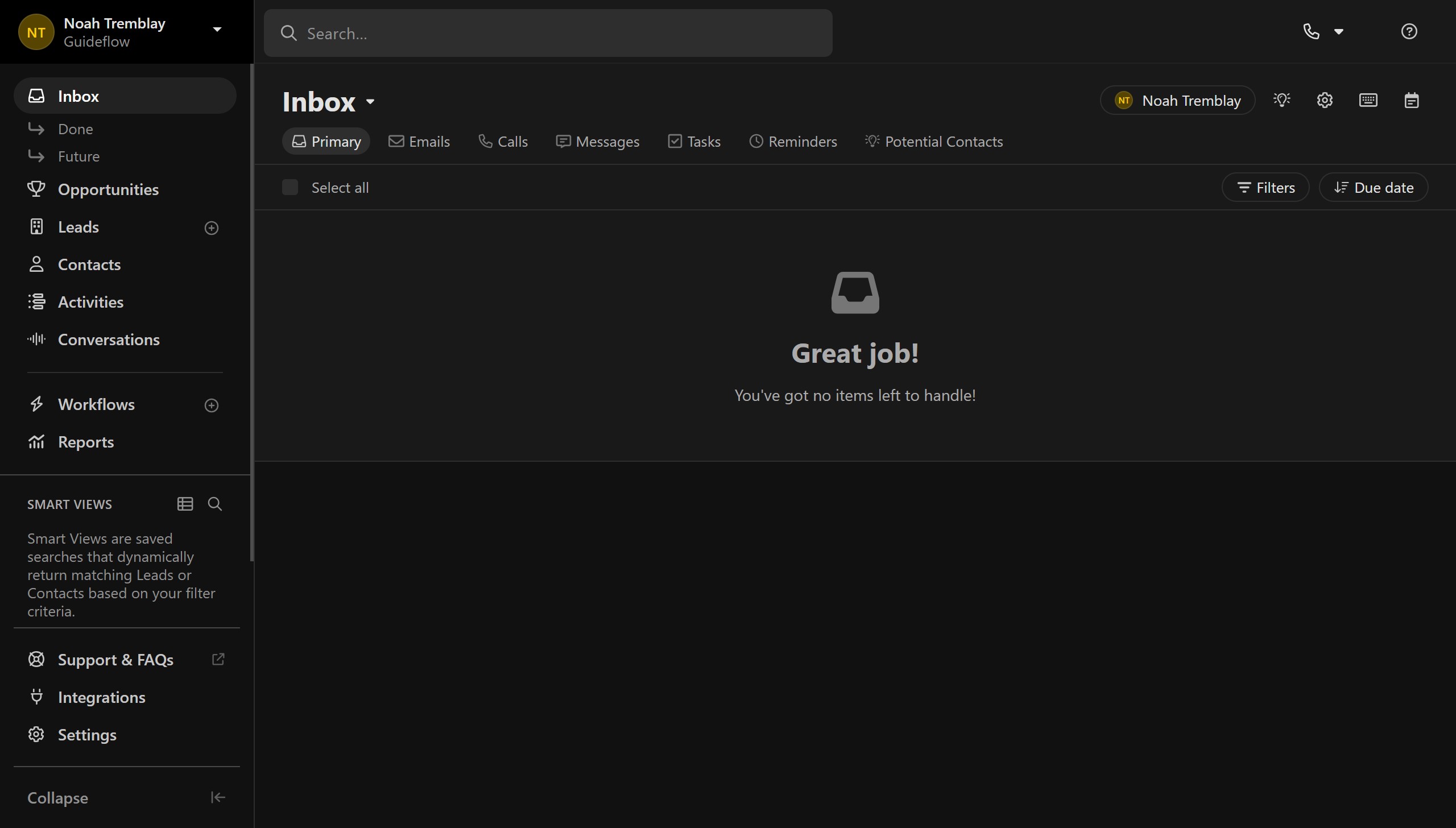Screen dimensions: 1456x828
Task: Open the phone call icon in top bar
Action: pos(1311,31)
